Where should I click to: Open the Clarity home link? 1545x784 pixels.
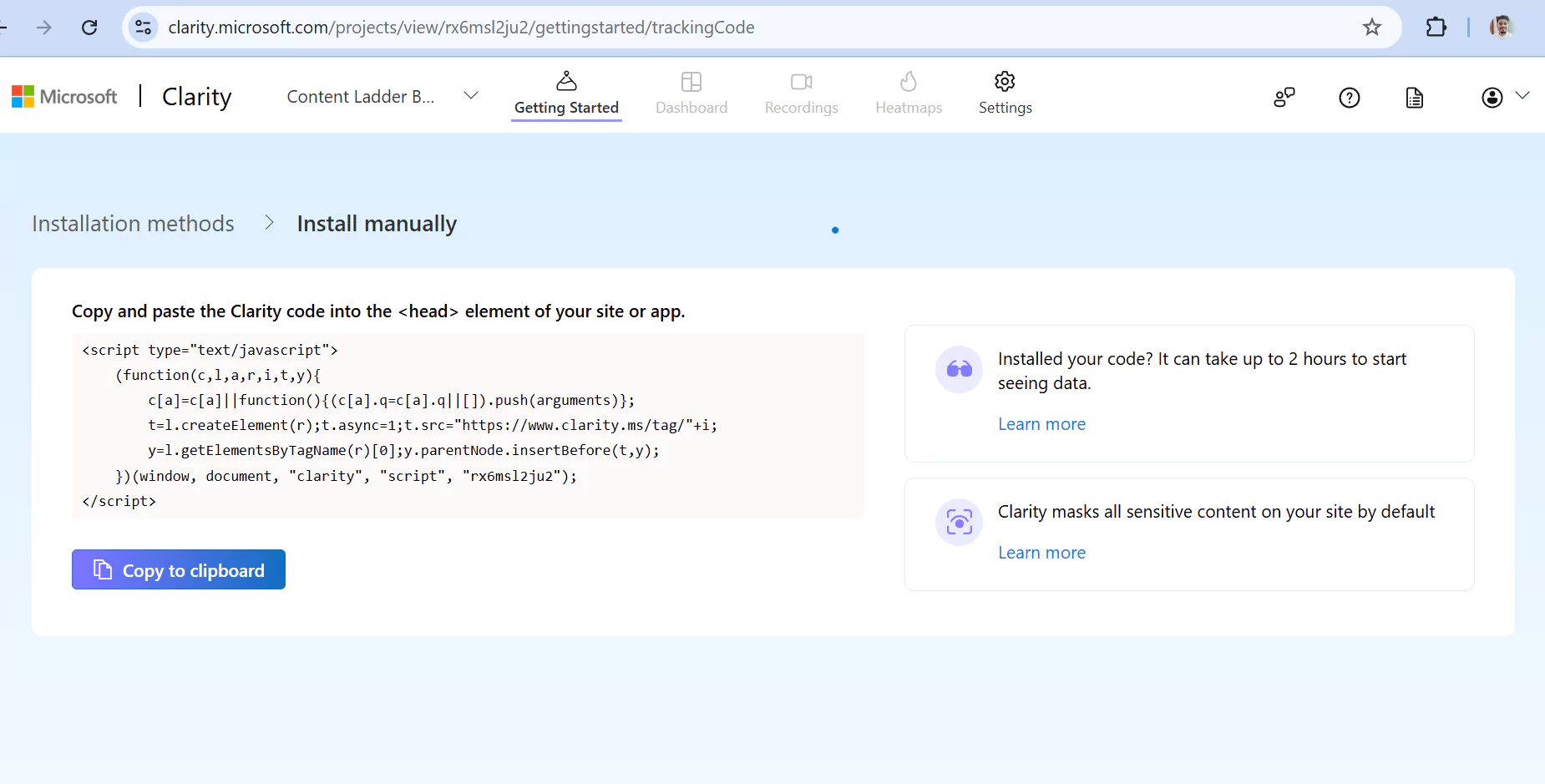tap(196, 97)
